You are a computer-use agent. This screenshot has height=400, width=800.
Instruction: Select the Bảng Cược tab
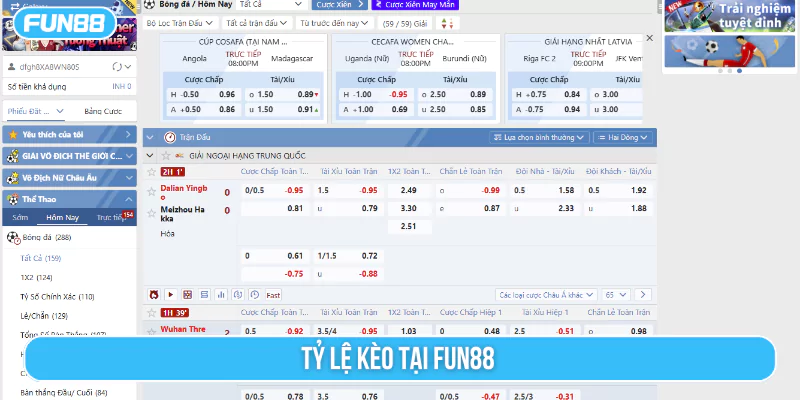[103, 110]
